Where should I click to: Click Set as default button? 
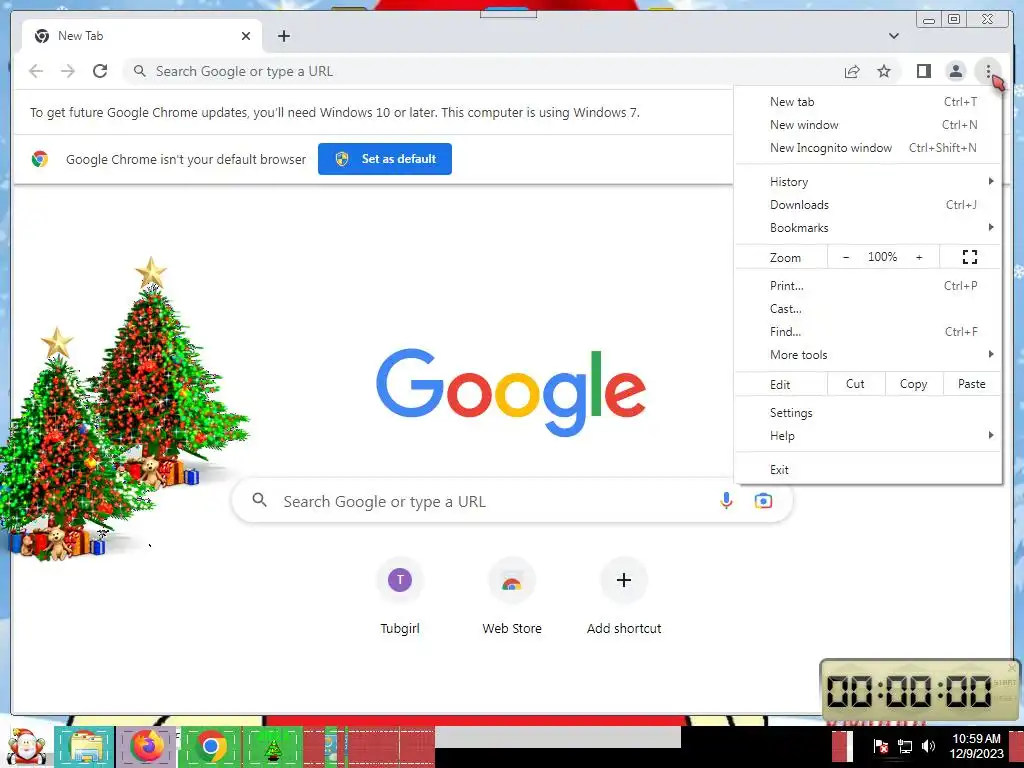(385, 159)
